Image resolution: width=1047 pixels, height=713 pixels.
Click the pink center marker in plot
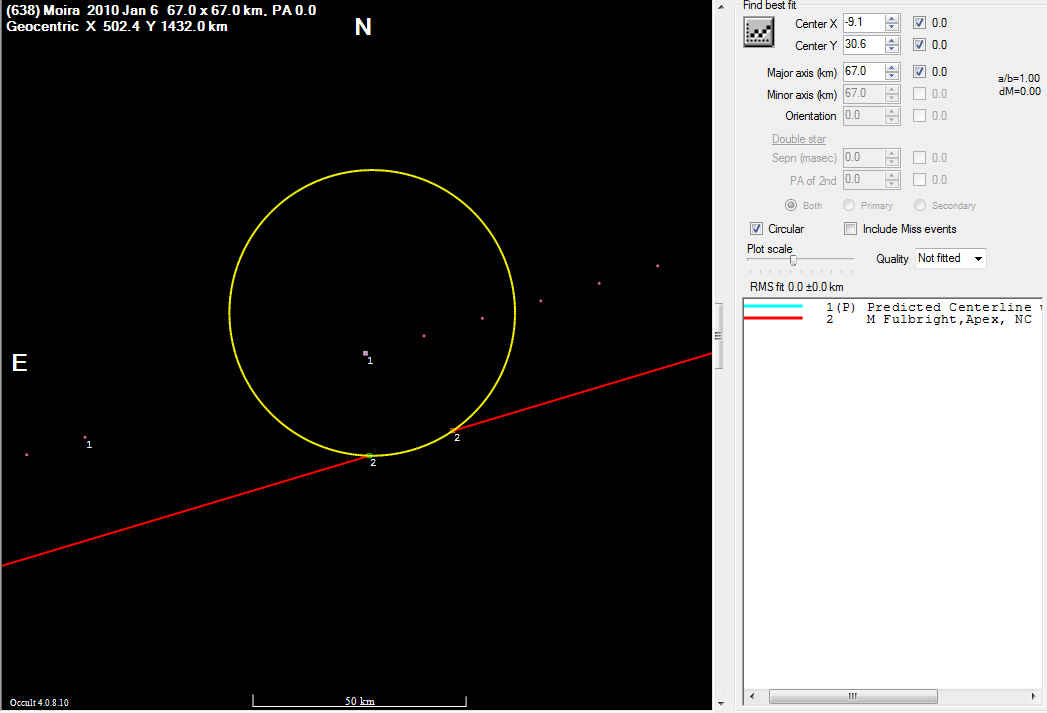[x=365, y=353]
